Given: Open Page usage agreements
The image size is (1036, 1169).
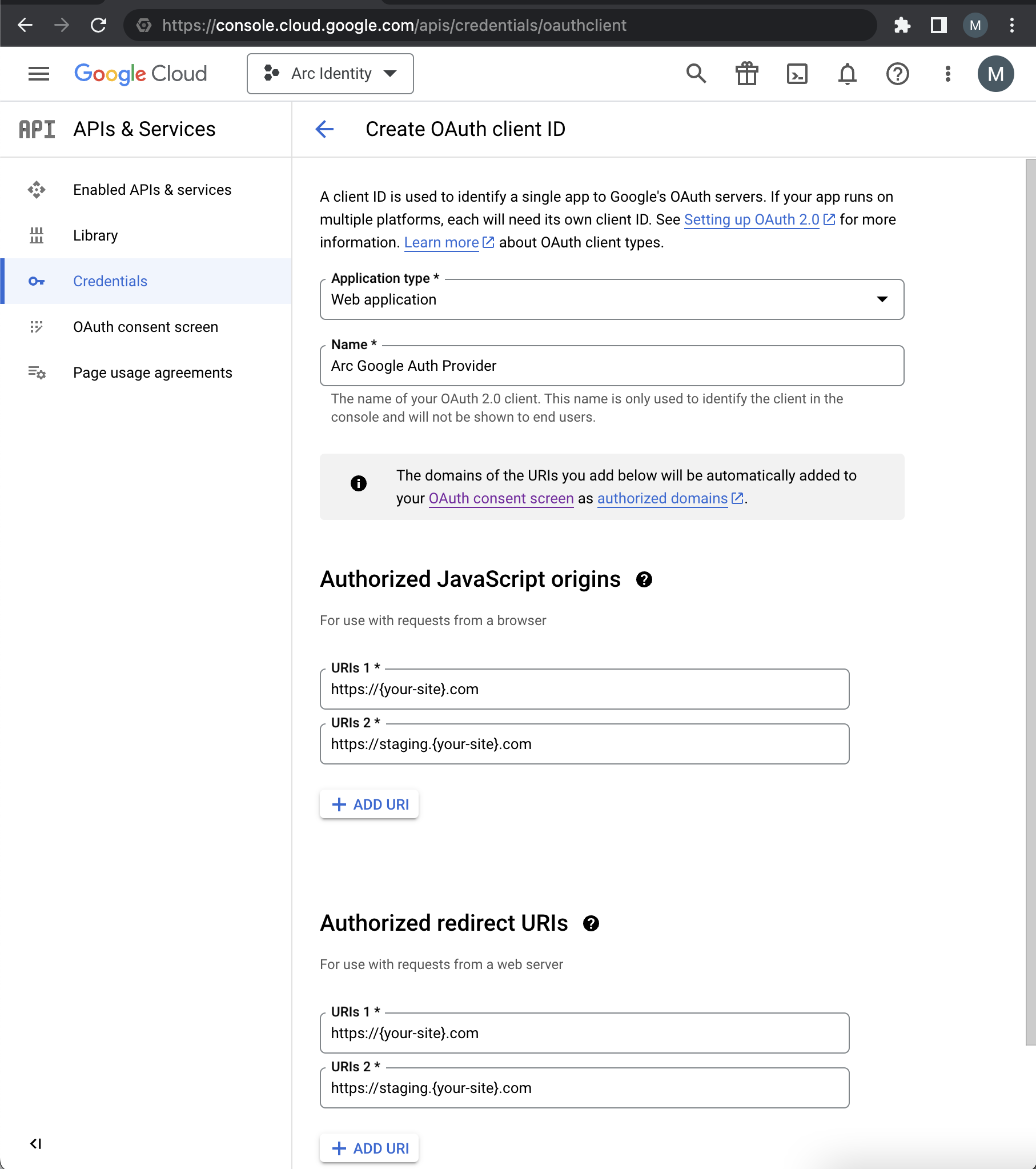Looking at the screenshot, I should click(146, 373).
